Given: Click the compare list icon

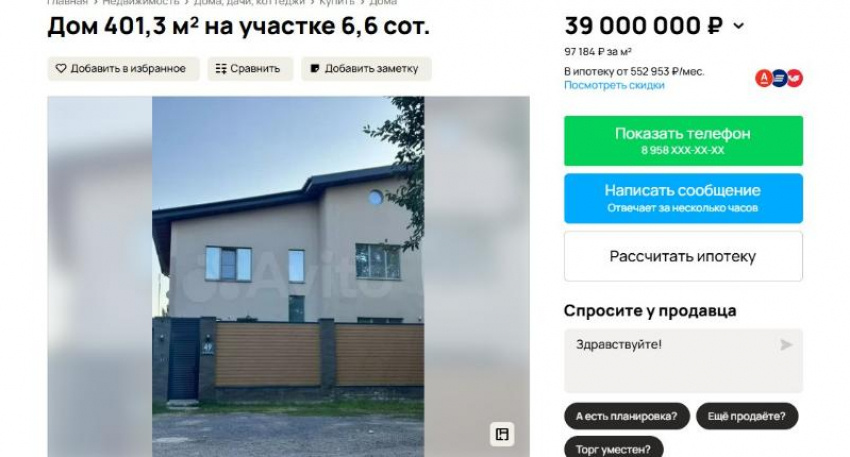Looking at the screenshot, I should coord(221,68).
